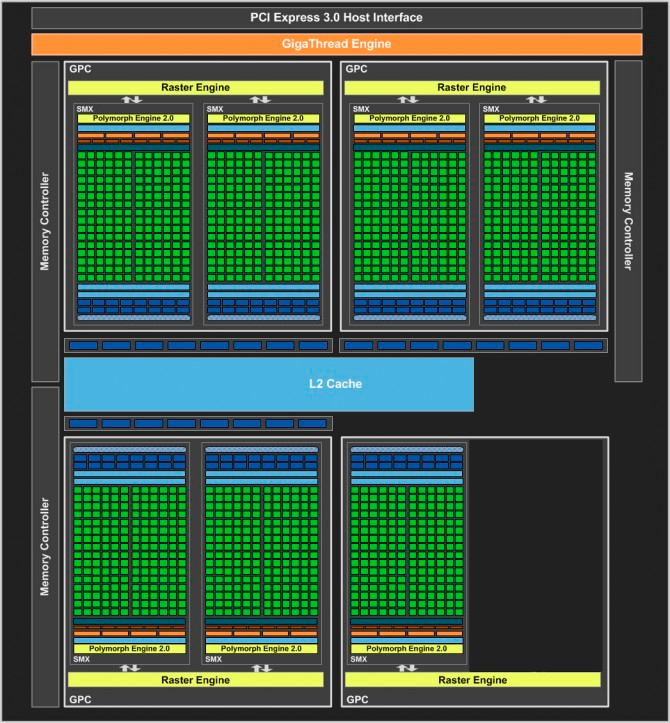Viewport: 670px width, 723px height.
Task: Click the arrows above top-right GPC's second SMX
Action: pyautogui.click(x=536, y=100)
